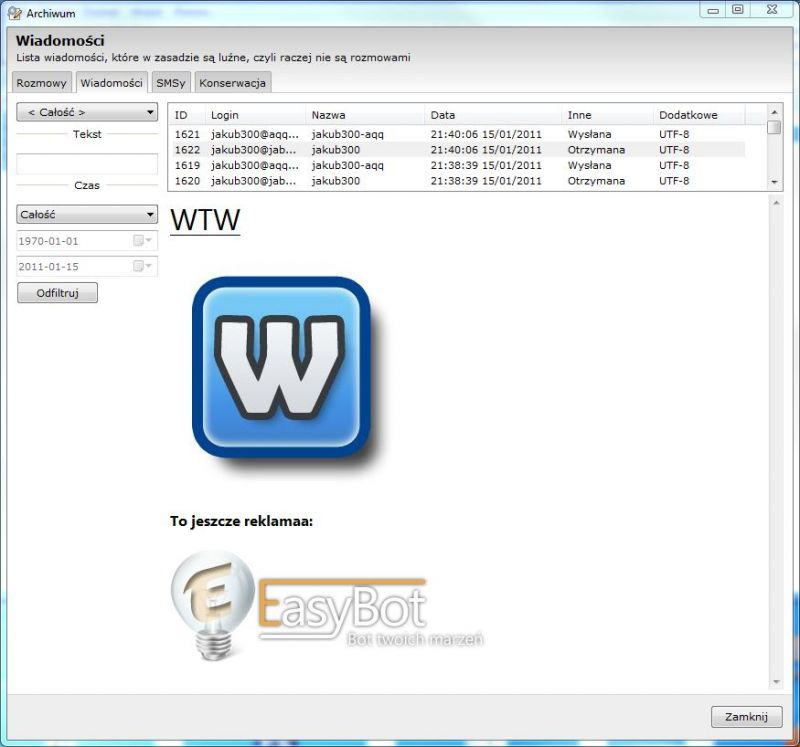Click the Archiwum window title icon

click(15, 13)
